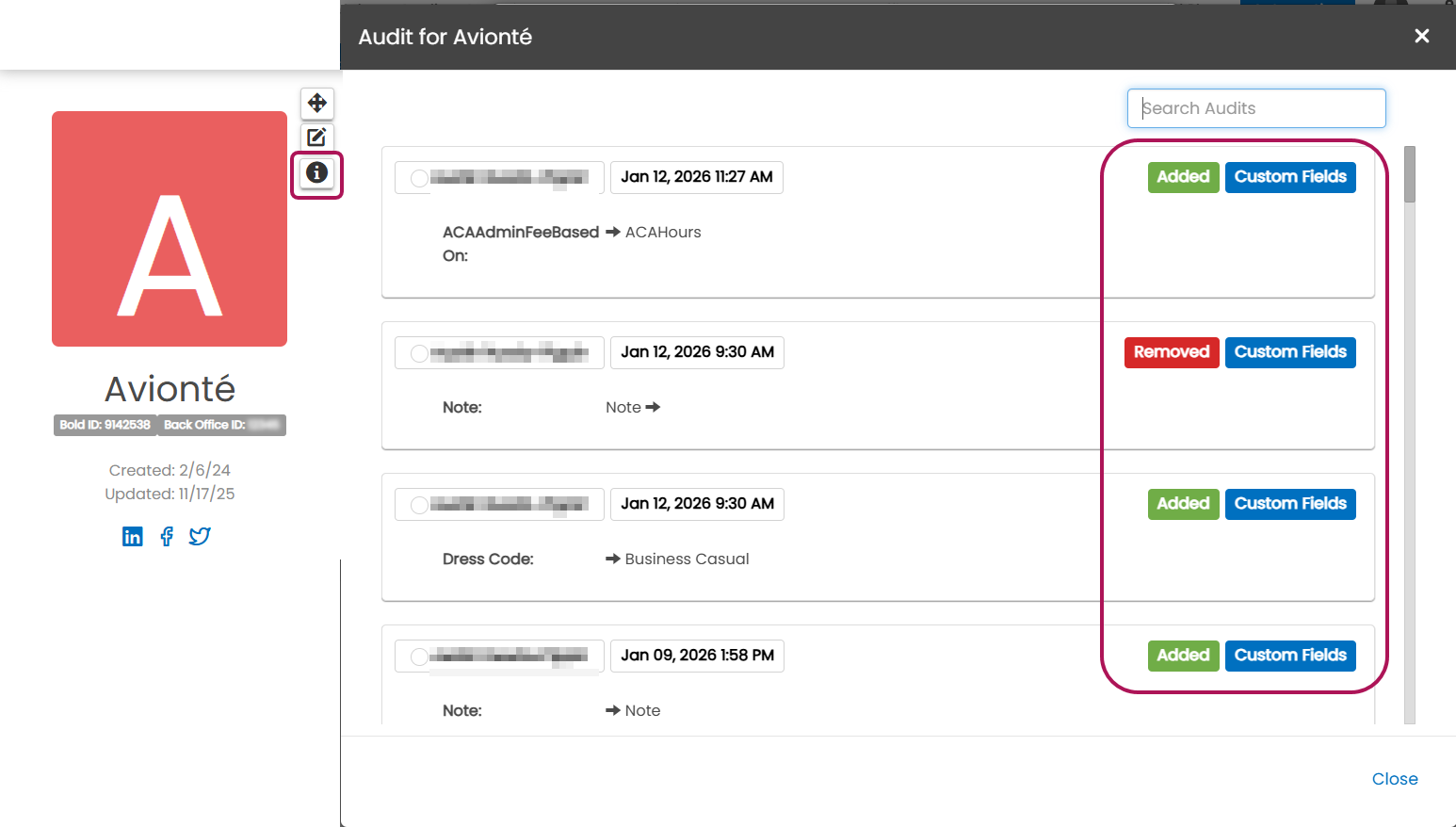Focus the Search Audits field
1456x827 pixels.
(x=1256, y=108)
